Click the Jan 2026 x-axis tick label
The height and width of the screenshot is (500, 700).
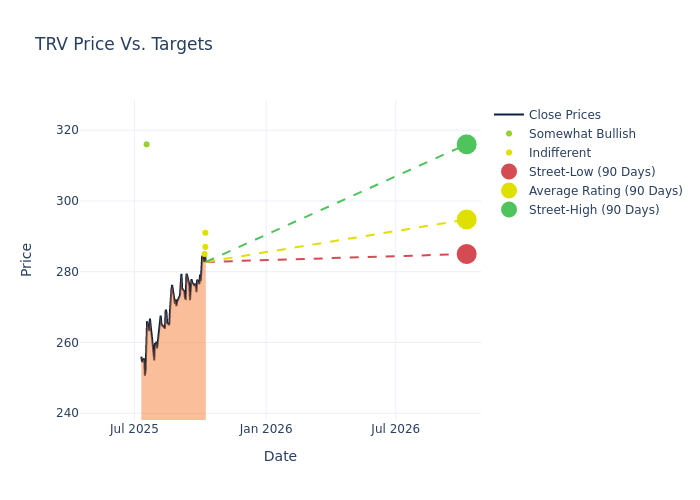coord(266,429)
